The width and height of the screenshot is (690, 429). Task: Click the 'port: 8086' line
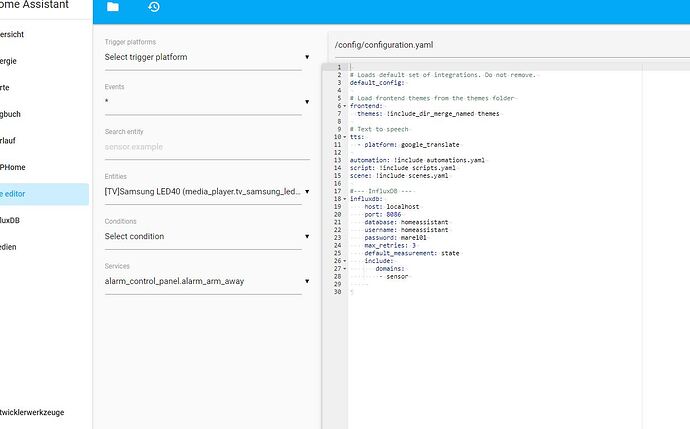point(382,214)
